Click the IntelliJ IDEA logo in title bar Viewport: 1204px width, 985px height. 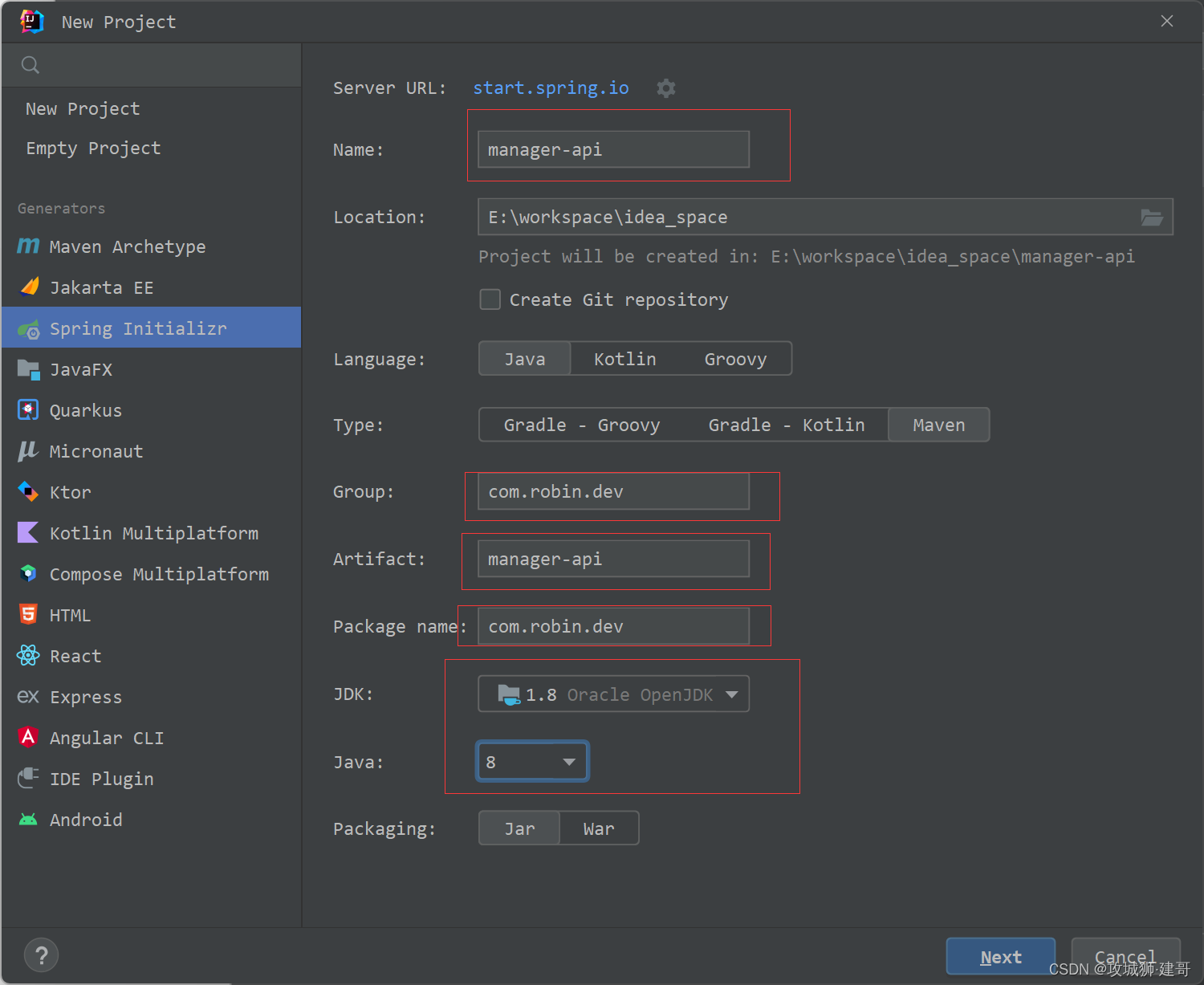click(x=31, y=22)
